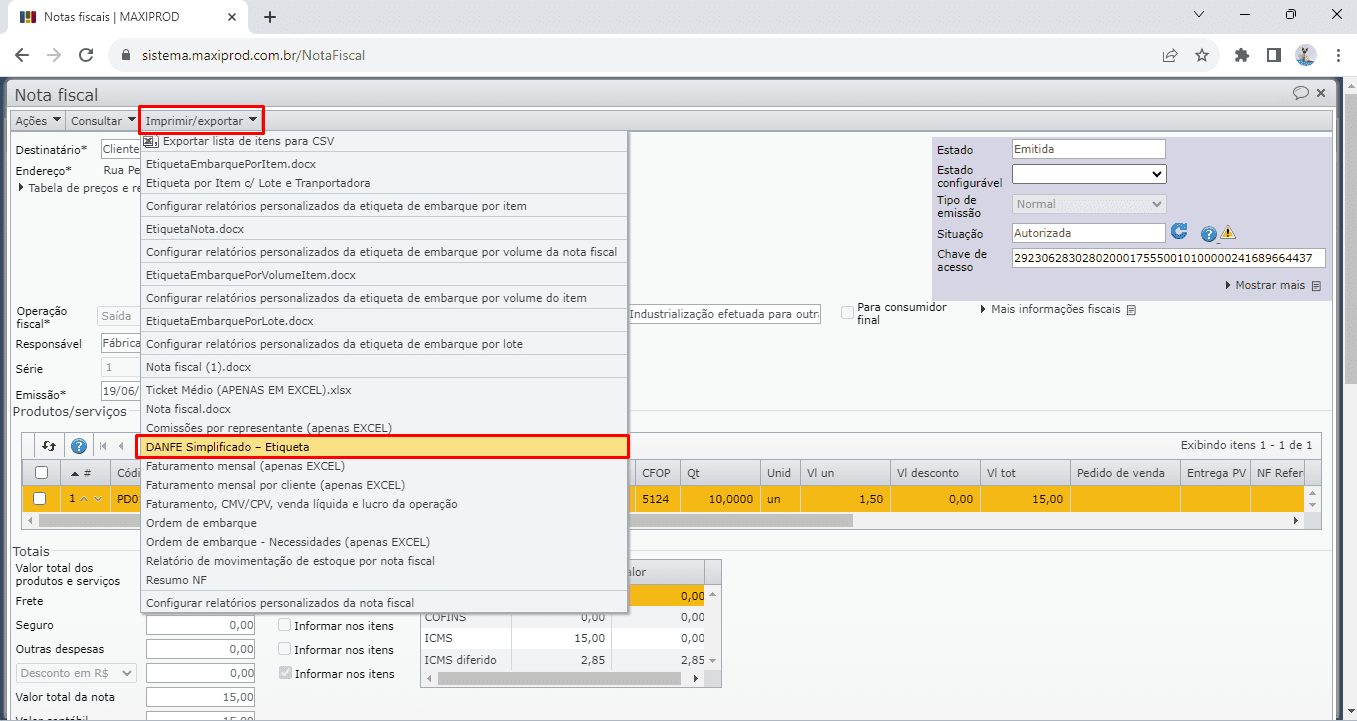The image size is (1357, 721).
Task: Open the blue help icon next to Situação
Action: (1208, 234)
